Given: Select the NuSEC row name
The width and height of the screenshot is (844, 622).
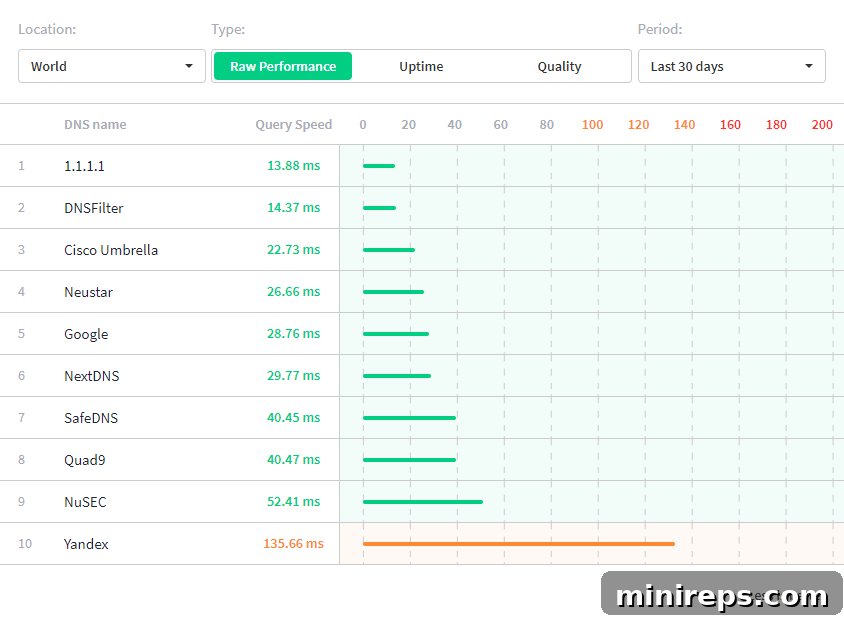Looking at the screenshot, I should [x=85, y=501].
